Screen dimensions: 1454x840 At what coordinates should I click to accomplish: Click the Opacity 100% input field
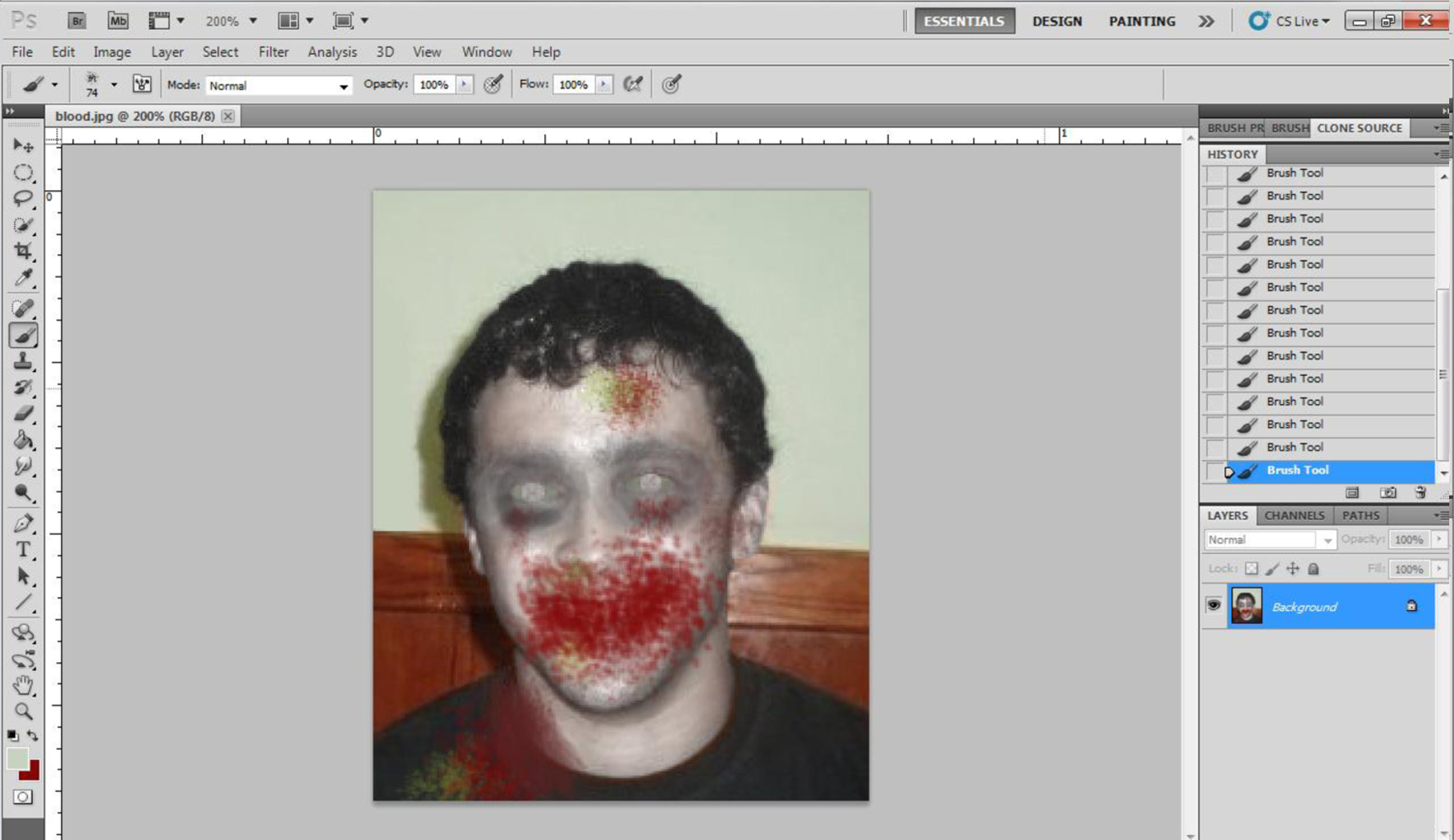(434, 84)
